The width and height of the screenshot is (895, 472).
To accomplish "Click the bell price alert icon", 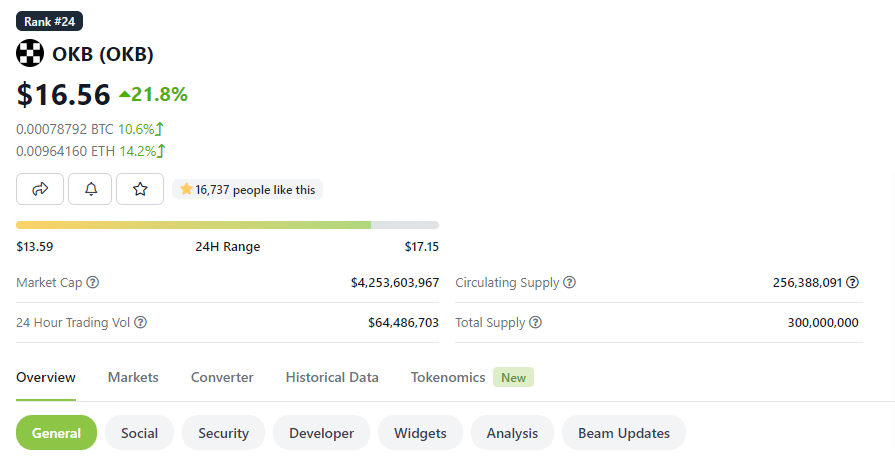I will coord(90,189).
